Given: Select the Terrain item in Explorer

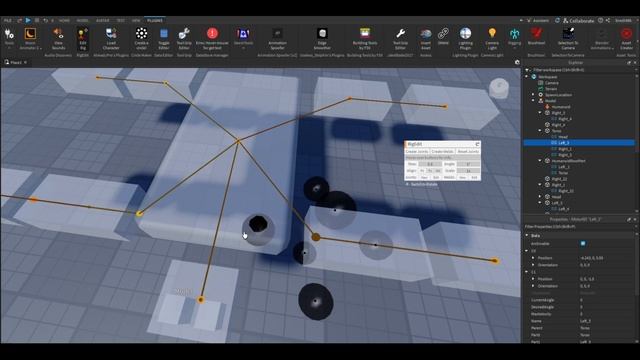Looking at the screenshot, I should pyautogui.click(x=551, y=89).
